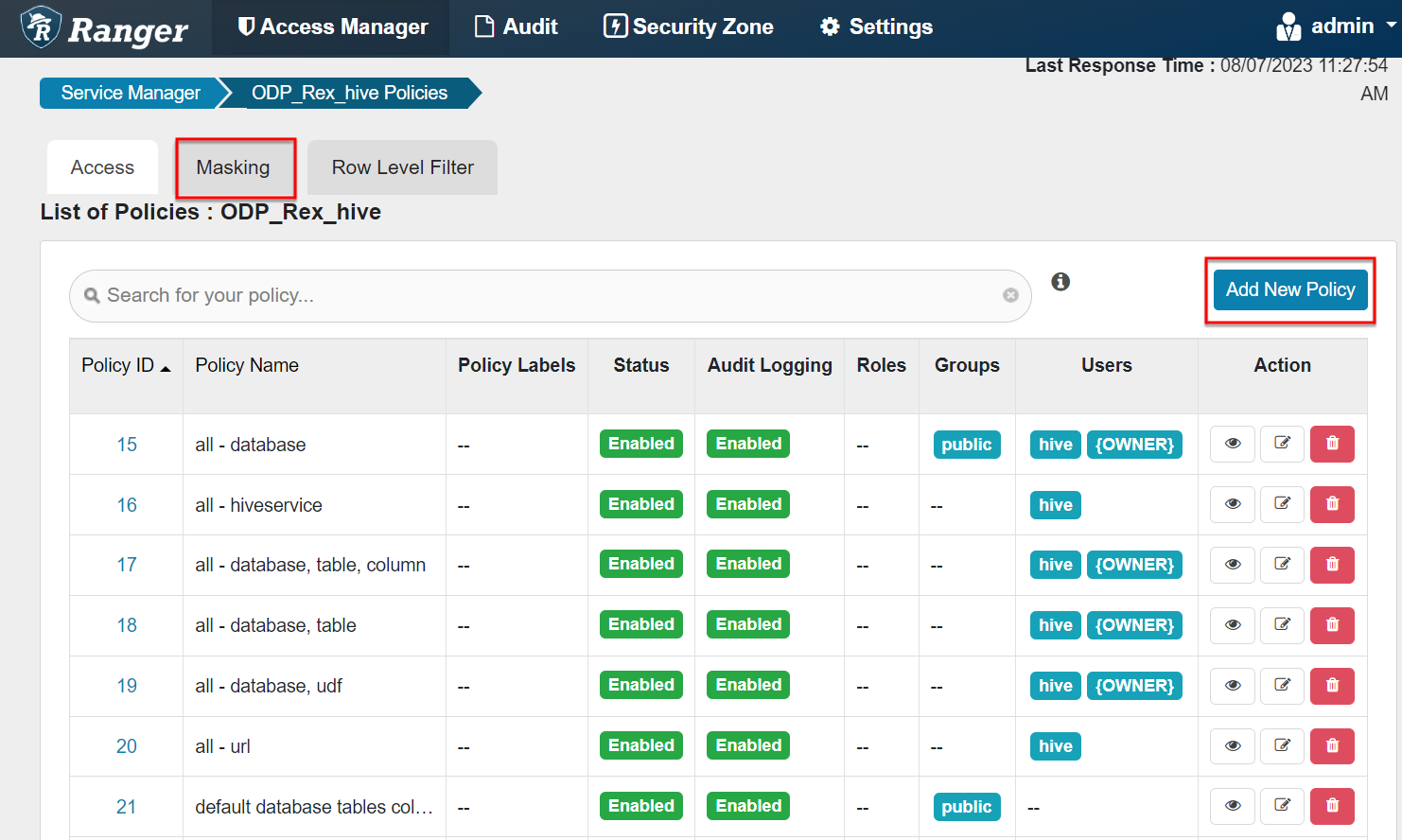
Task: Click Audit Logging Enabled badge, policy 19
Action: [x=748, y=685]
